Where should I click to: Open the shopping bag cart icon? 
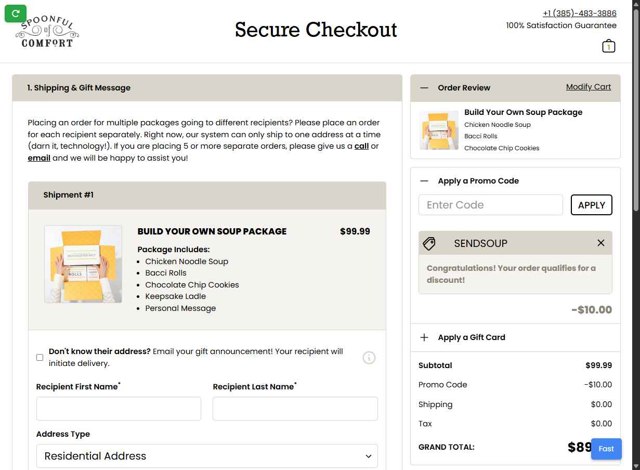tap(608, 46)
